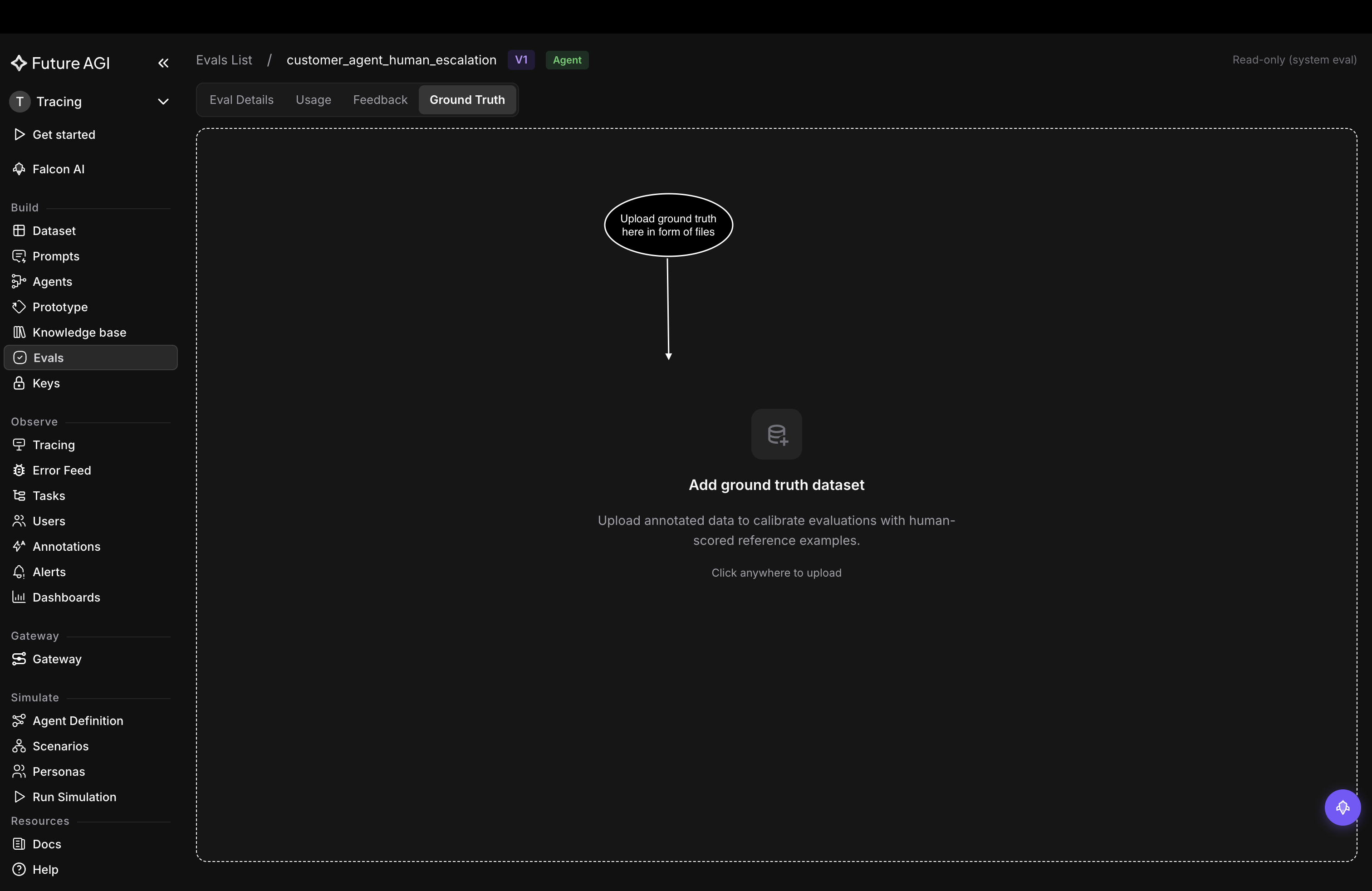
Task: Open the Dataset page label
Action: 54,230
